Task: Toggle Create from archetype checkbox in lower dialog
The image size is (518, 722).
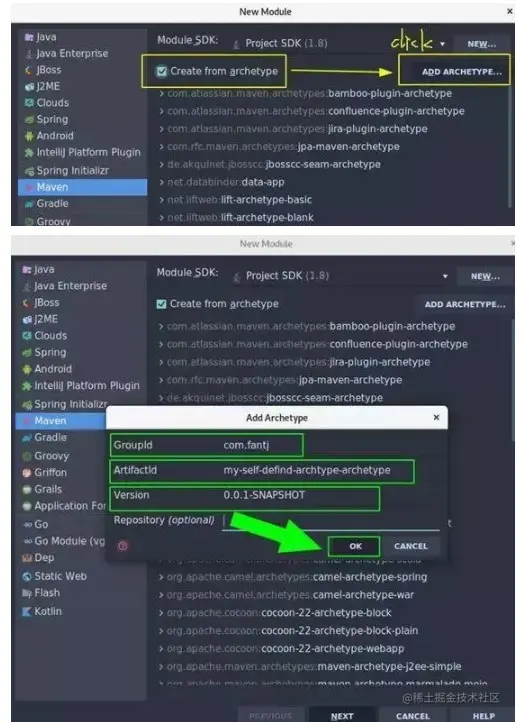Action: (161, 304)
